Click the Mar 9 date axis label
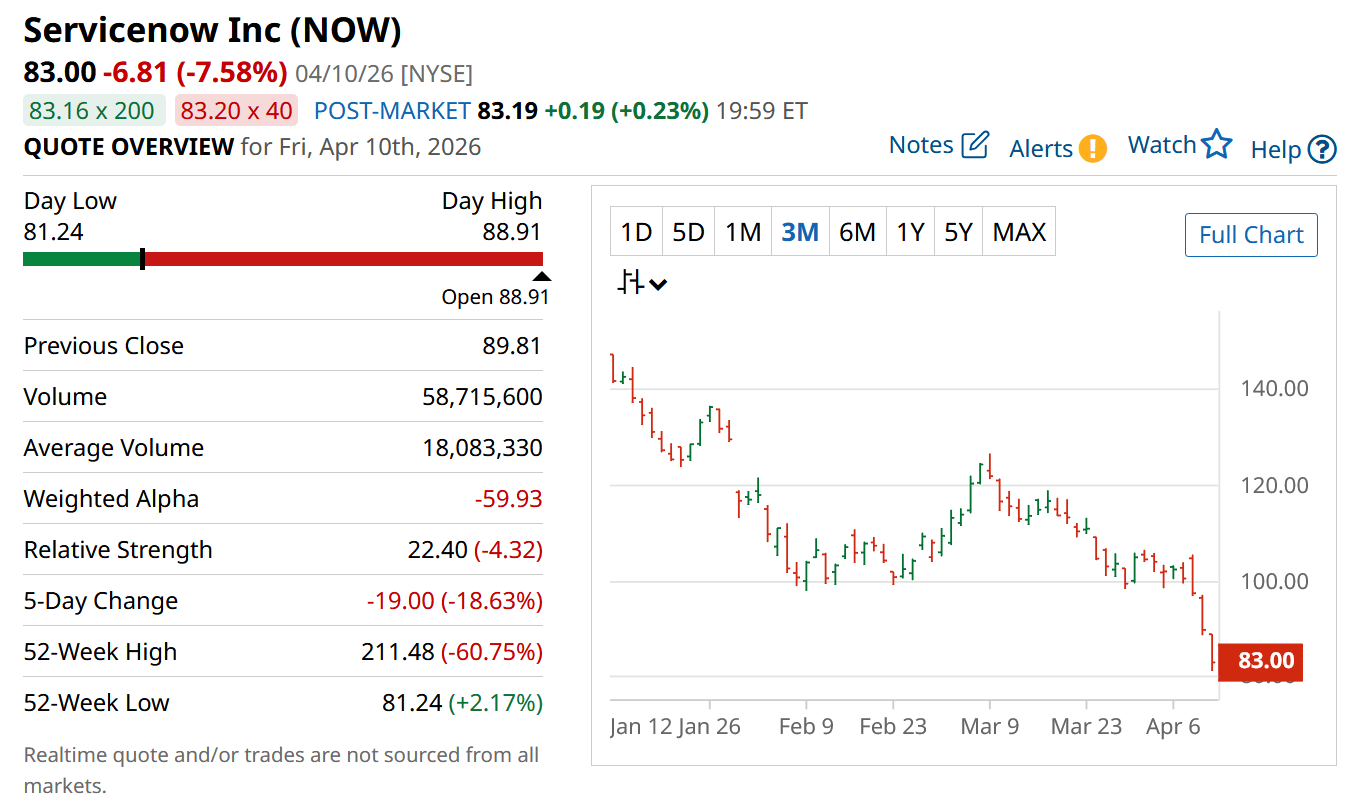This screenshot has width=1352, height=810. click(x=990, y=726)
